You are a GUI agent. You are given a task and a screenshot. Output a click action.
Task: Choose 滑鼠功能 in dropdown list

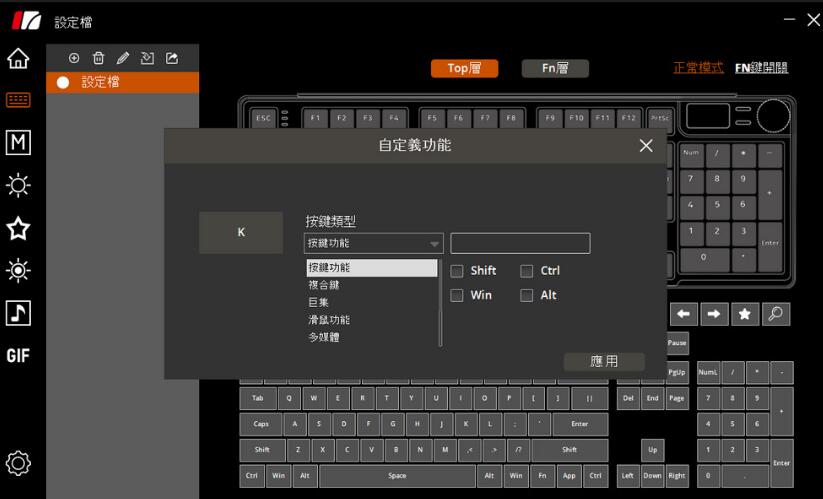(372, 320)
